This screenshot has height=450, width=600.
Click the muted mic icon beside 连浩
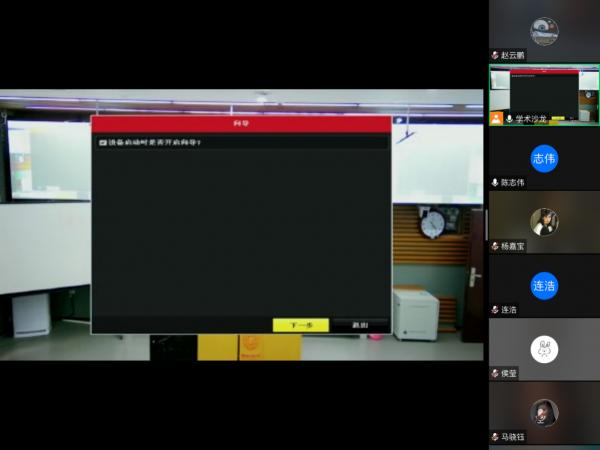point(494,310)
